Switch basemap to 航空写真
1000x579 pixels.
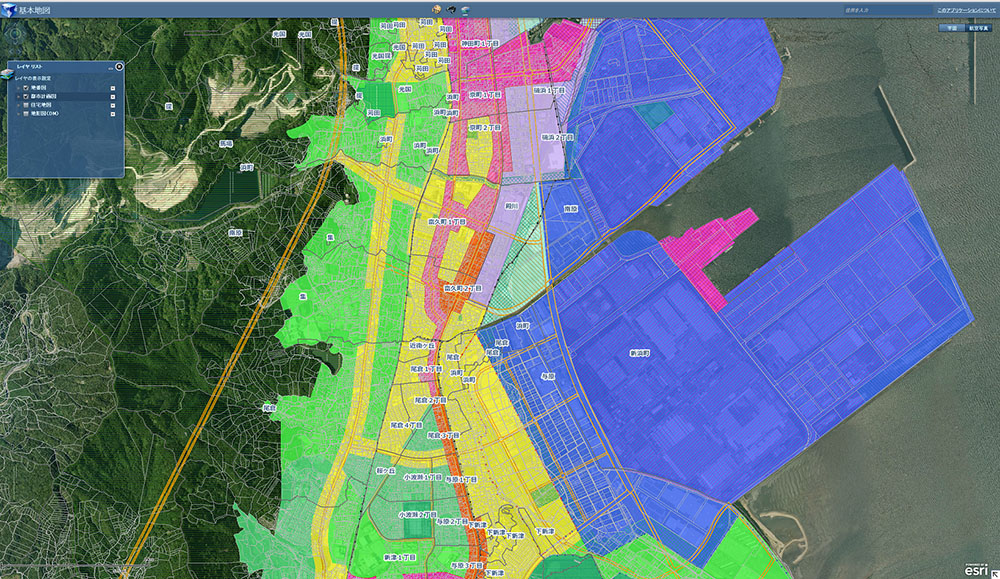tap(980, 28)
